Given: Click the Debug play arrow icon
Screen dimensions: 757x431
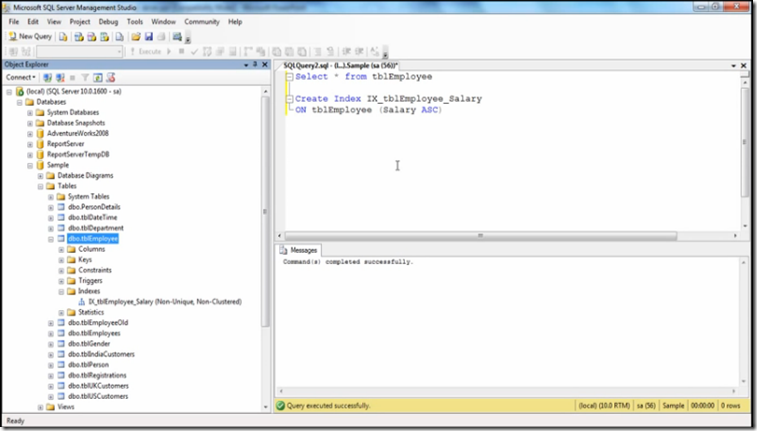Looking at the screenshot, I should pos(169,51).
